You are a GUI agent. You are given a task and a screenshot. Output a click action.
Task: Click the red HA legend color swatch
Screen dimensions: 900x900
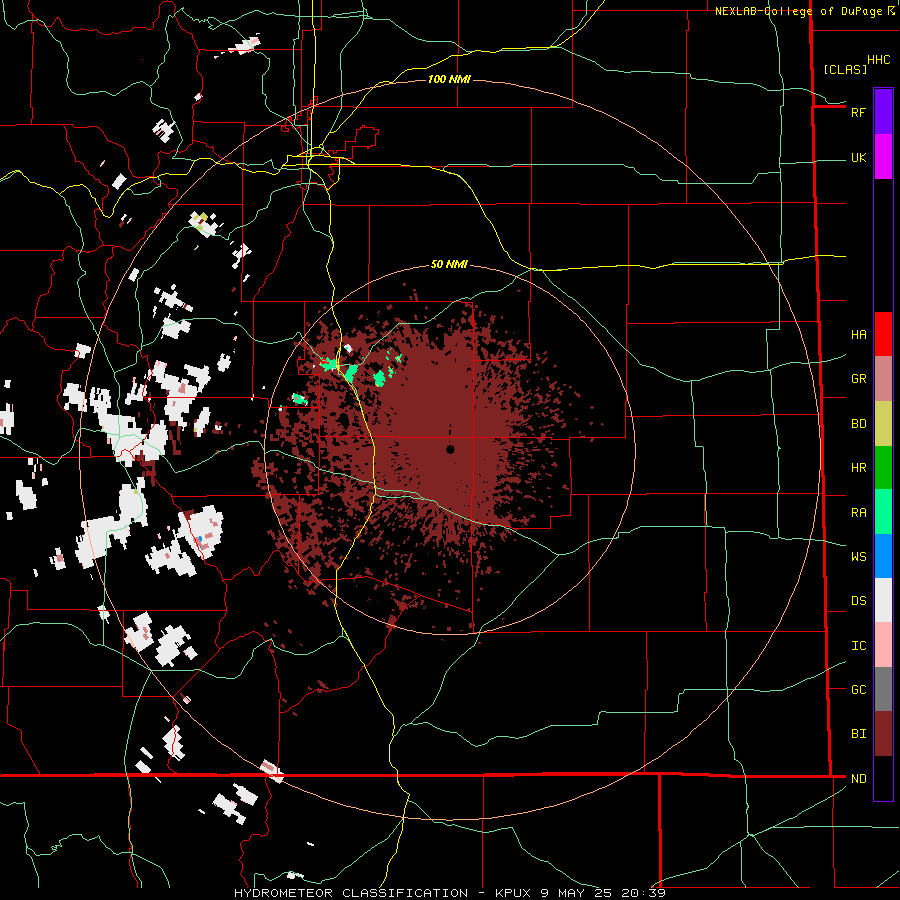tap(883, 334)
